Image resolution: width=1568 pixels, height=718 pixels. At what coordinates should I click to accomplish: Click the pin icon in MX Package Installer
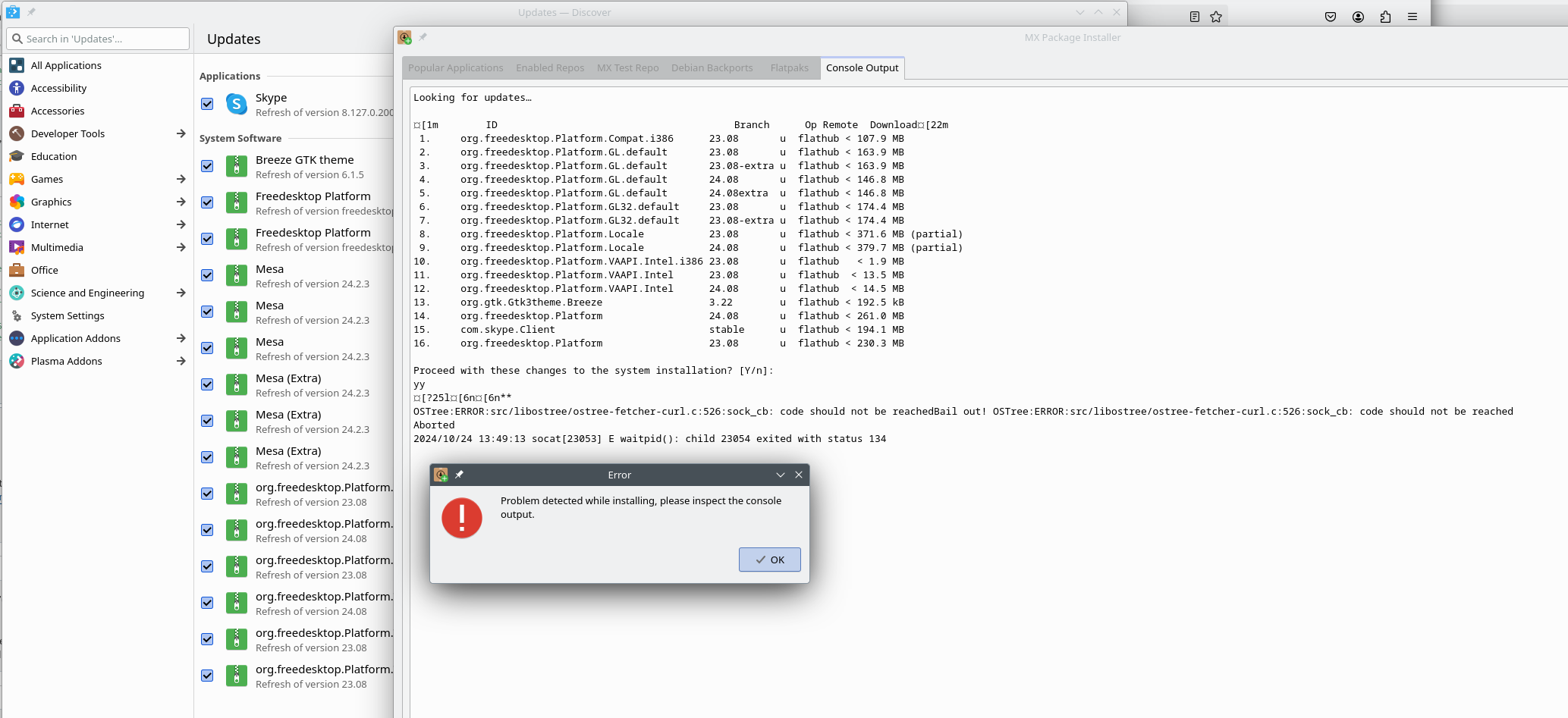[423, 37]
